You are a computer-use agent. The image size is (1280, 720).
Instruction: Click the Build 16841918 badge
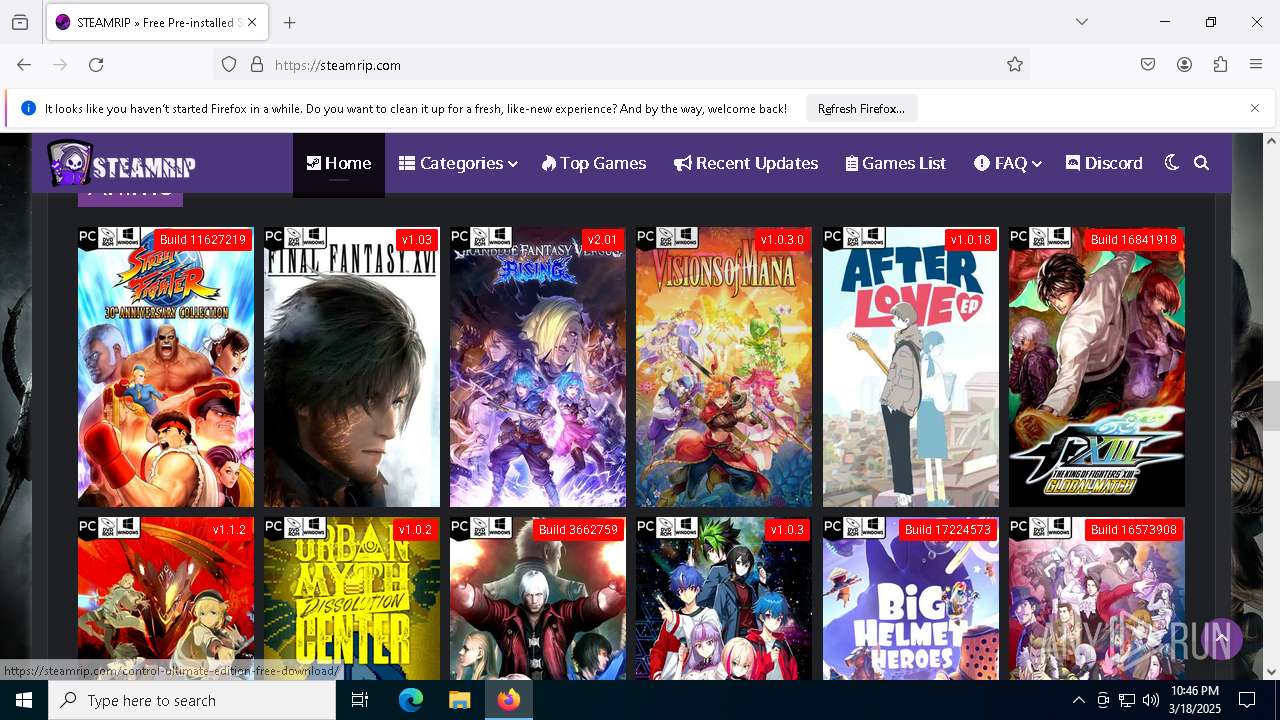(x=1134, y=240)
